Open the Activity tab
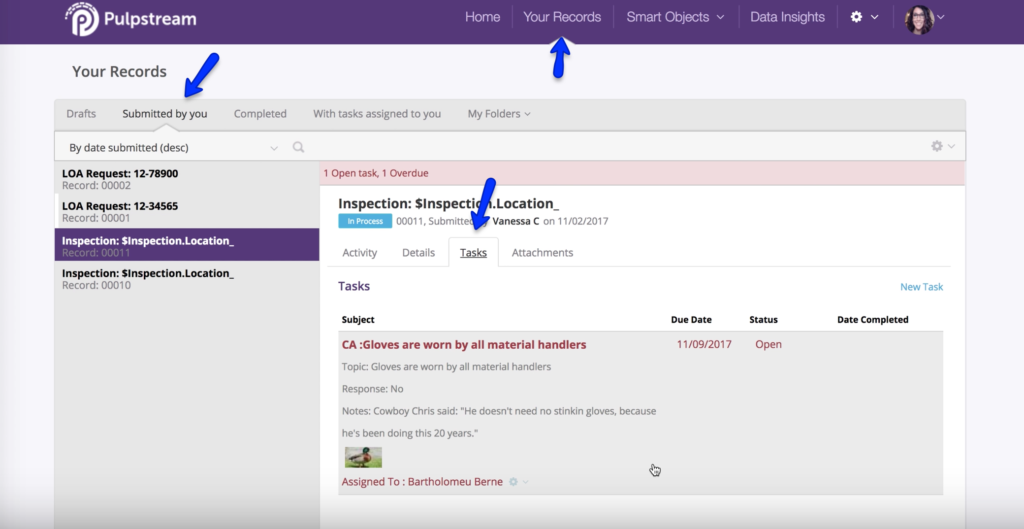This screenshot has width=1024, height=529. tap(359, 253)
